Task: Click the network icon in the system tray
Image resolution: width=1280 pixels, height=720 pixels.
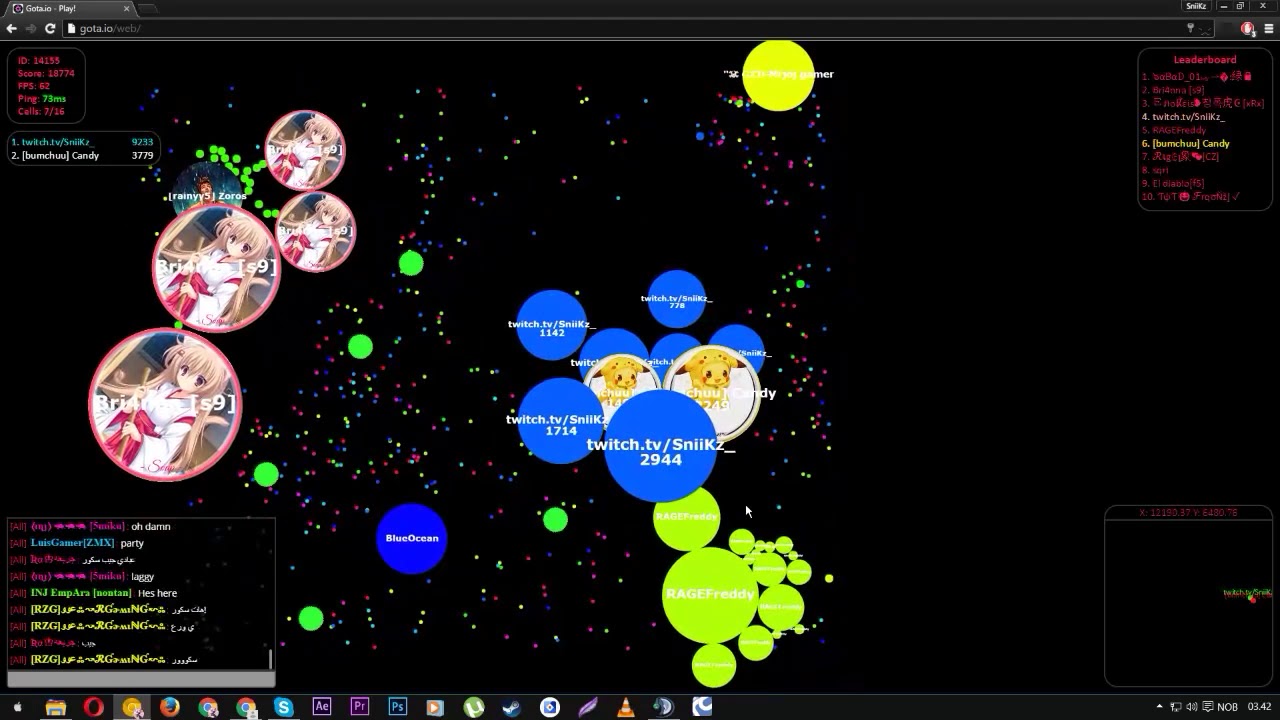Action: click(x=1176, y=707)
